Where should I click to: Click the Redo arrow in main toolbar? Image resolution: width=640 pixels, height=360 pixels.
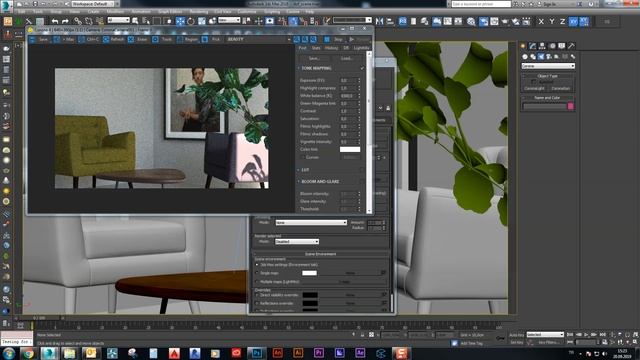click(65, 21)
